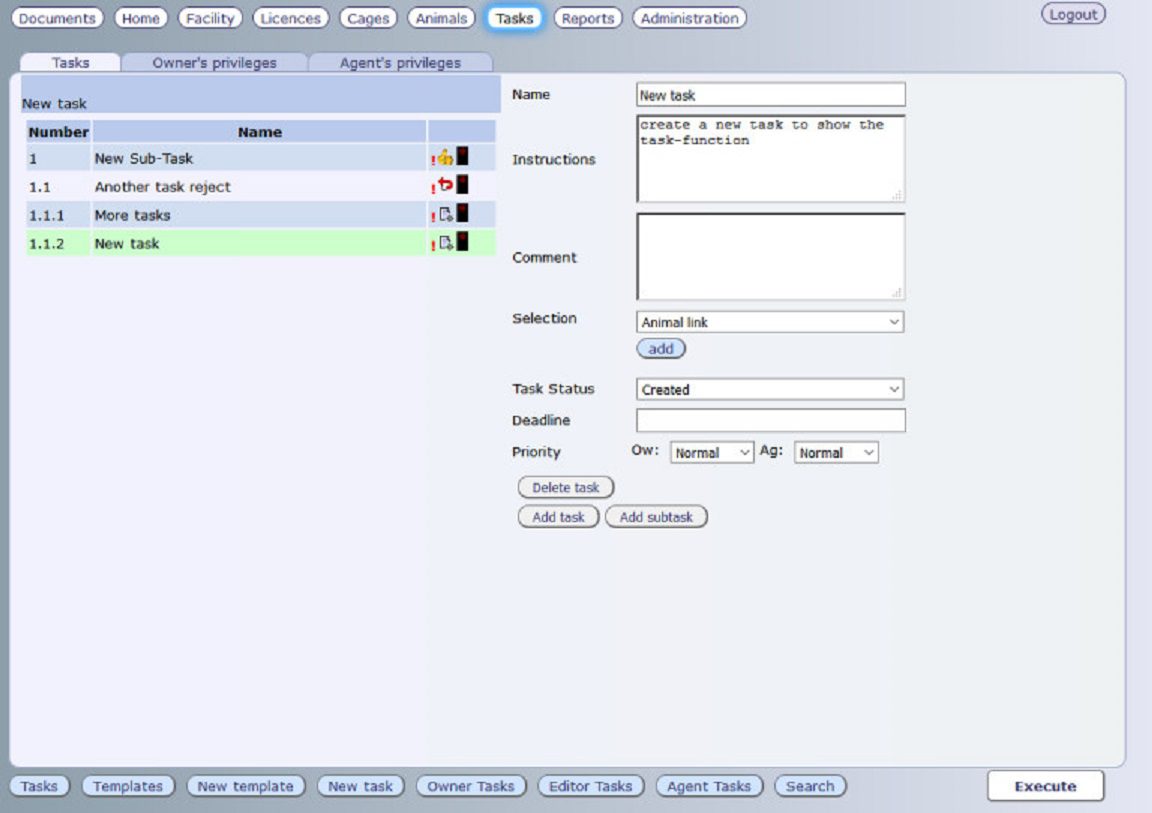Open Documents in the top navigation bar
The height and width of the screenshot is (813, 1152).
pyautogui.click(x=57, y=18)
